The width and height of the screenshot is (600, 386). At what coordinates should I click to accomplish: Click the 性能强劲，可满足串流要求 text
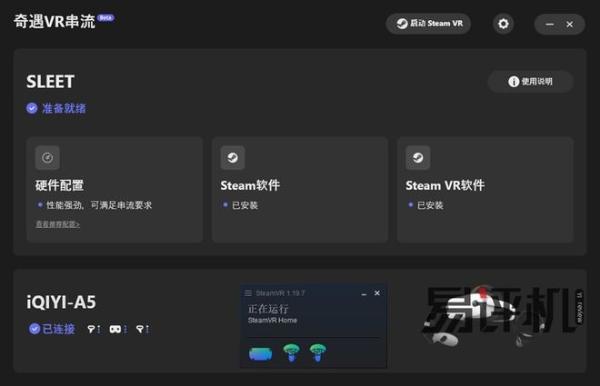pyautogui.click(x=99, y=205)
